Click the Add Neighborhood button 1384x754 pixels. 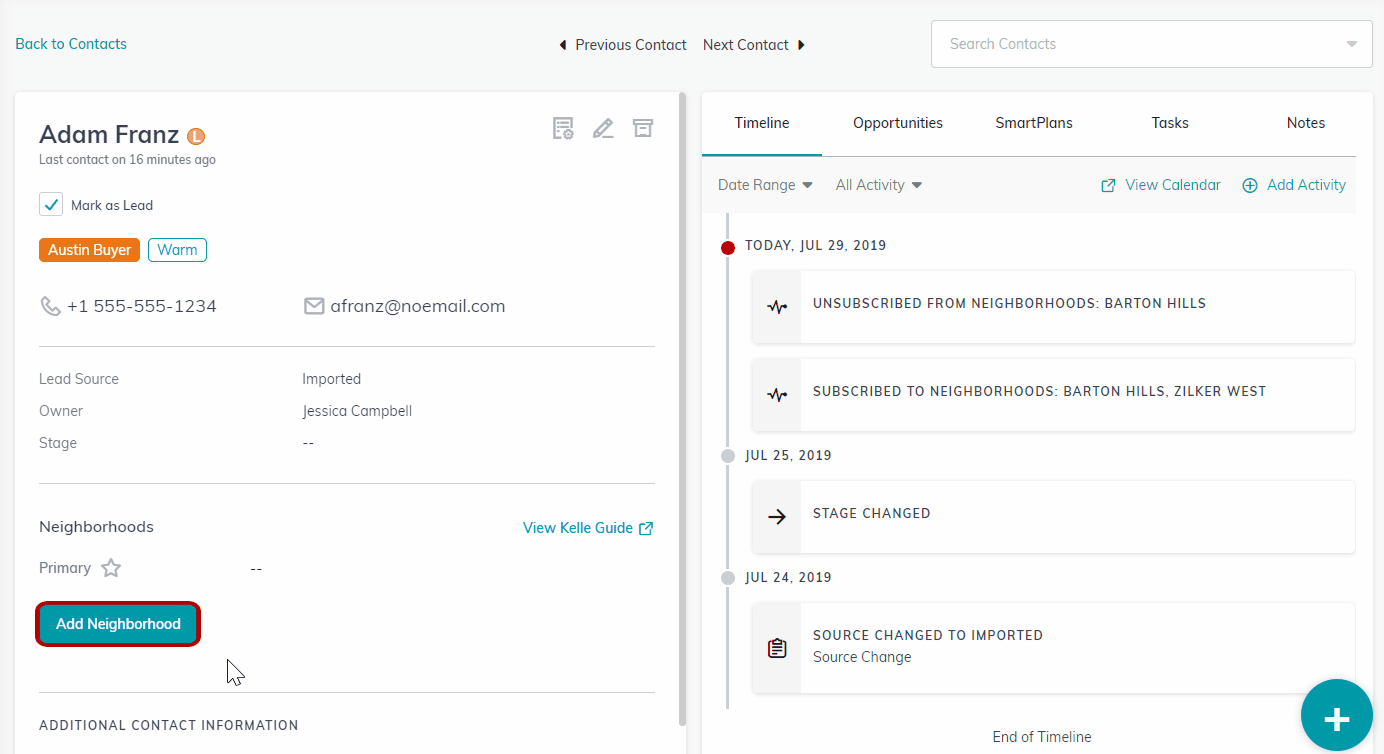point(118,624)
